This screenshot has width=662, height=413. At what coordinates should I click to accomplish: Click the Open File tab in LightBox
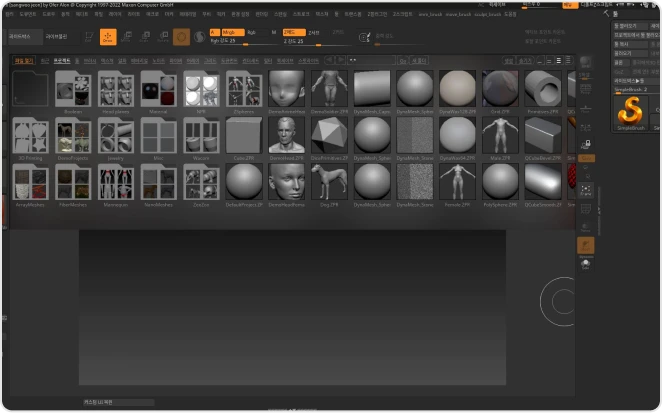point(24,61)
